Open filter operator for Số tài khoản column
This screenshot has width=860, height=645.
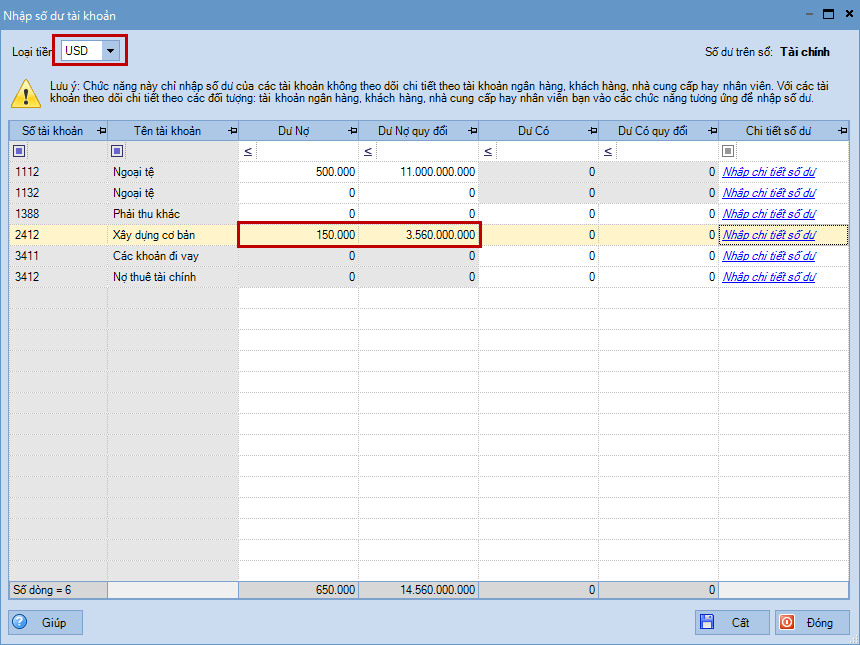[x=18, y=151]
